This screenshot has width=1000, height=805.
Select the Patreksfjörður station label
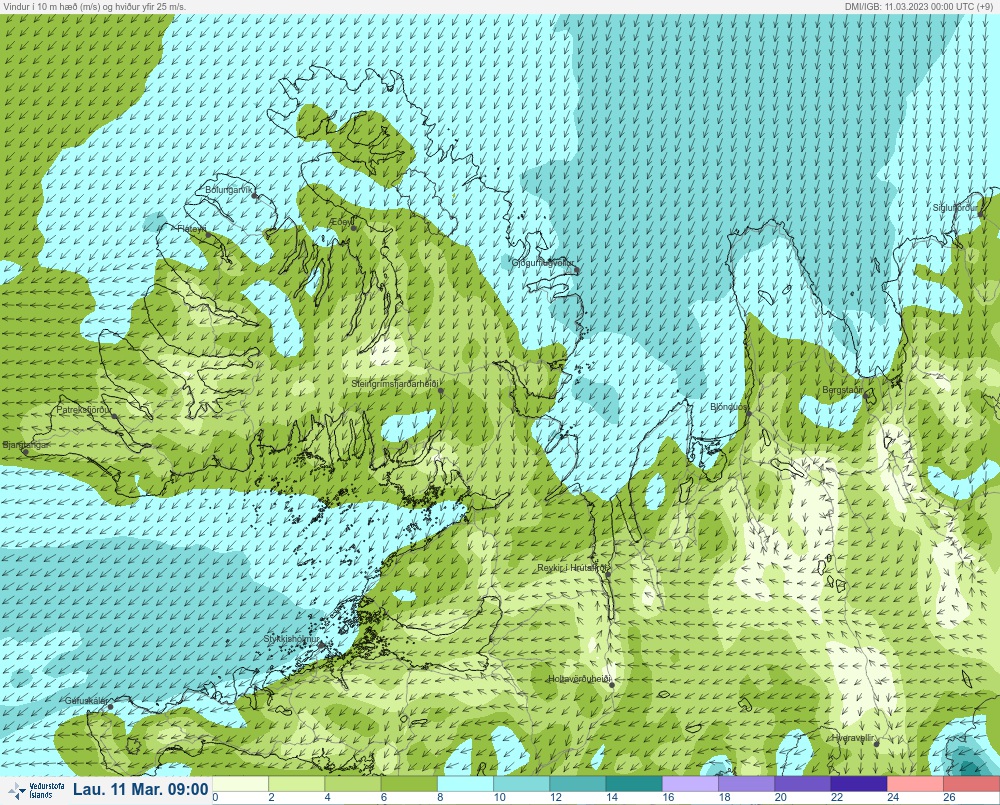click(84, 410)
